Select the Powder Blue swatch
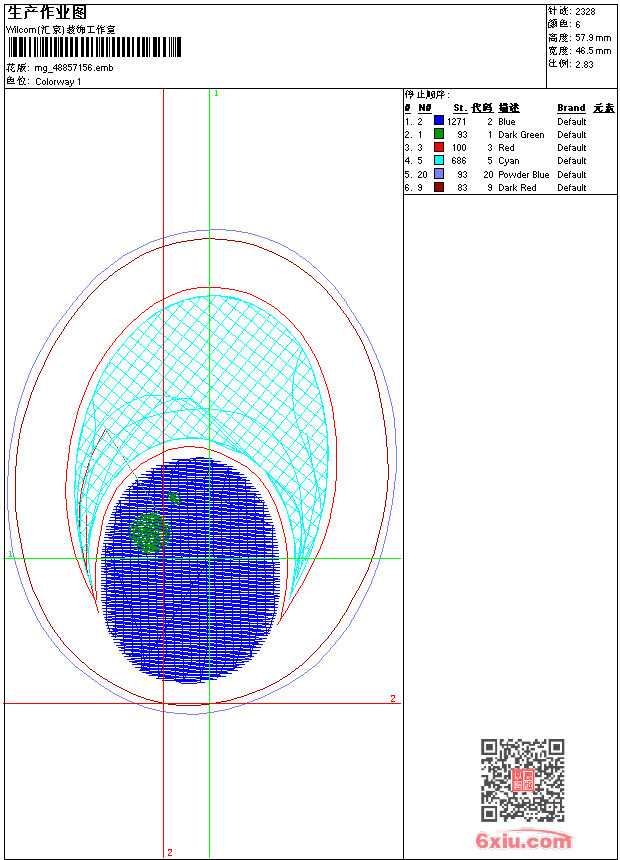This screenshot has width=620, height=860. 439,174
